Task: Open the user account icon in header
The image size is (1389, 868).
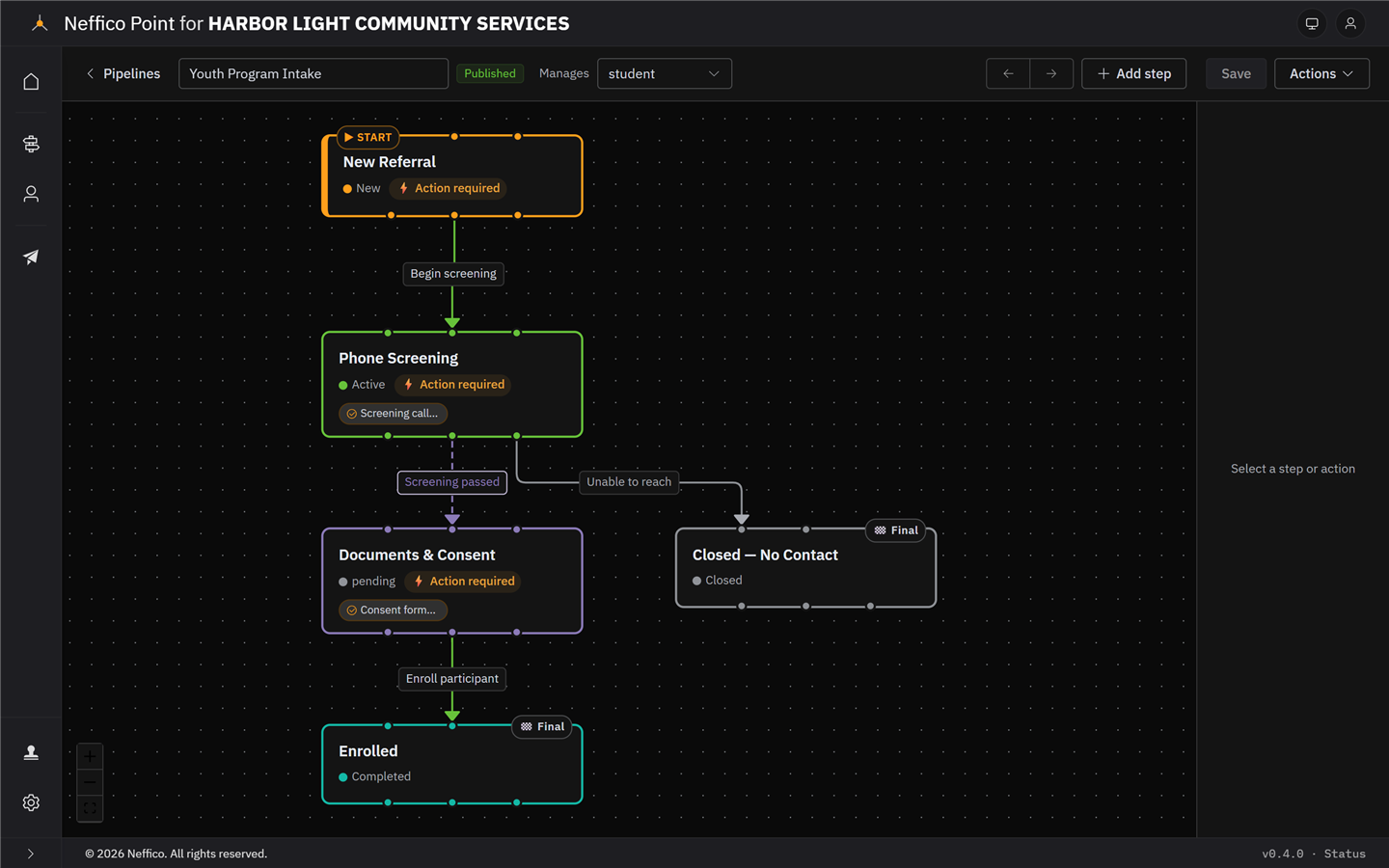Action: tap(1350, 23)
